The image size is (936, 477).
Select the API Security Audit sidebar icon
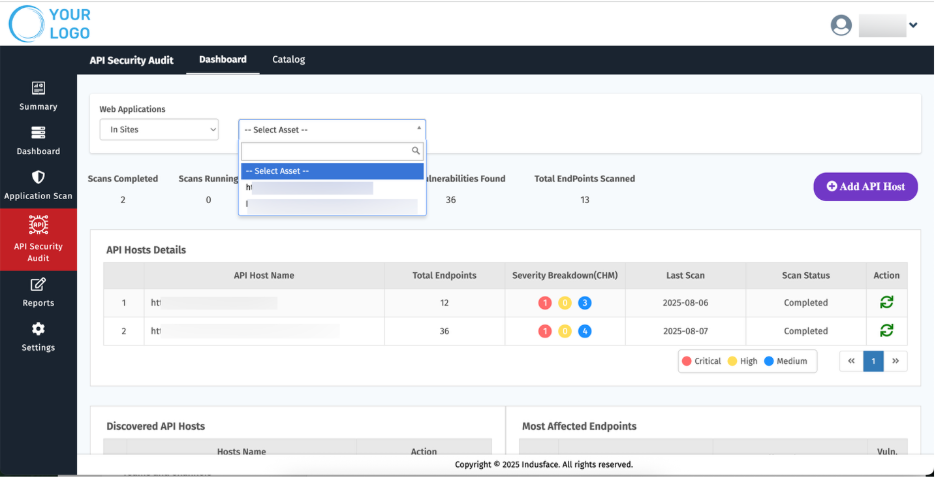[38, 225]
